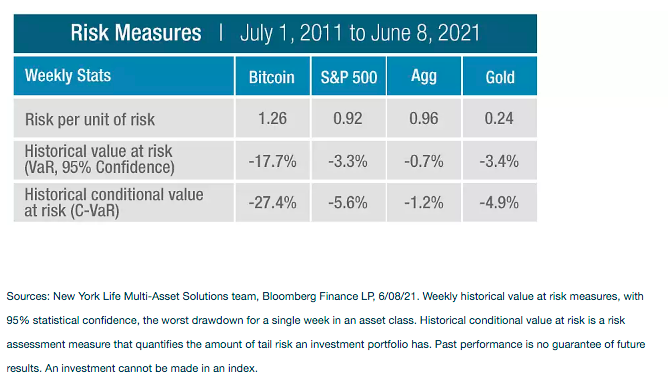Click the Agg 0.96 cell
The image size is (668, 383).
point(424,118)
